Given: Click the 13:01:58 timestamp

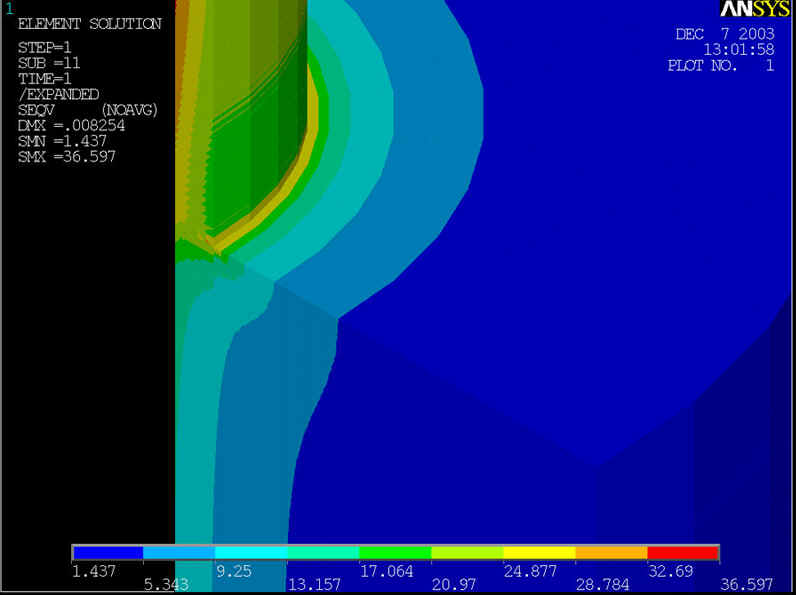Looking at the screenshot, I should click(739, 50).
